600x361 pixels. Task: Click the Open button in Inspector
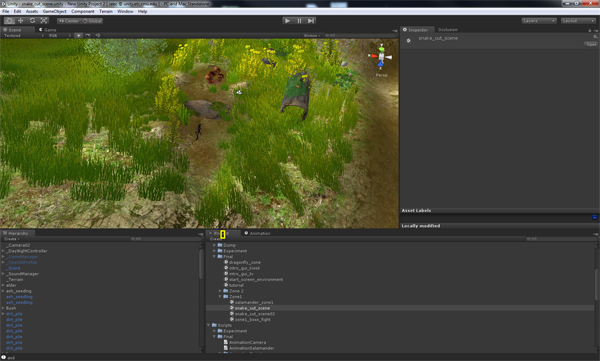(x=591, y=44)
